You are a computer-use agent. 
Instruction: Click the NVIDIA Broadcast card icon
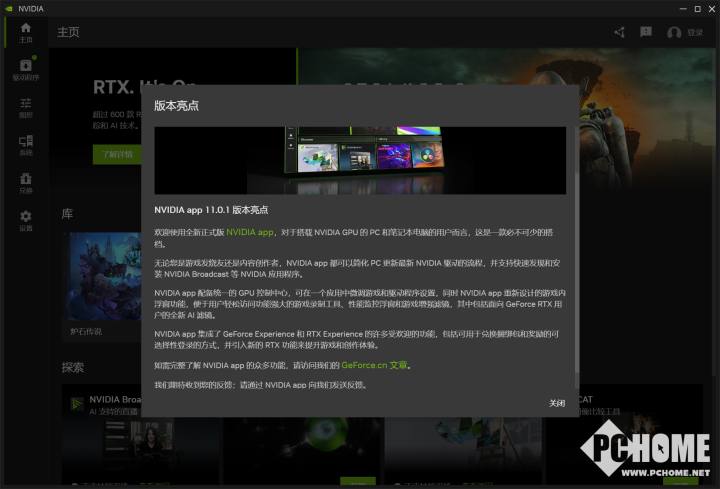coord(77,404)
